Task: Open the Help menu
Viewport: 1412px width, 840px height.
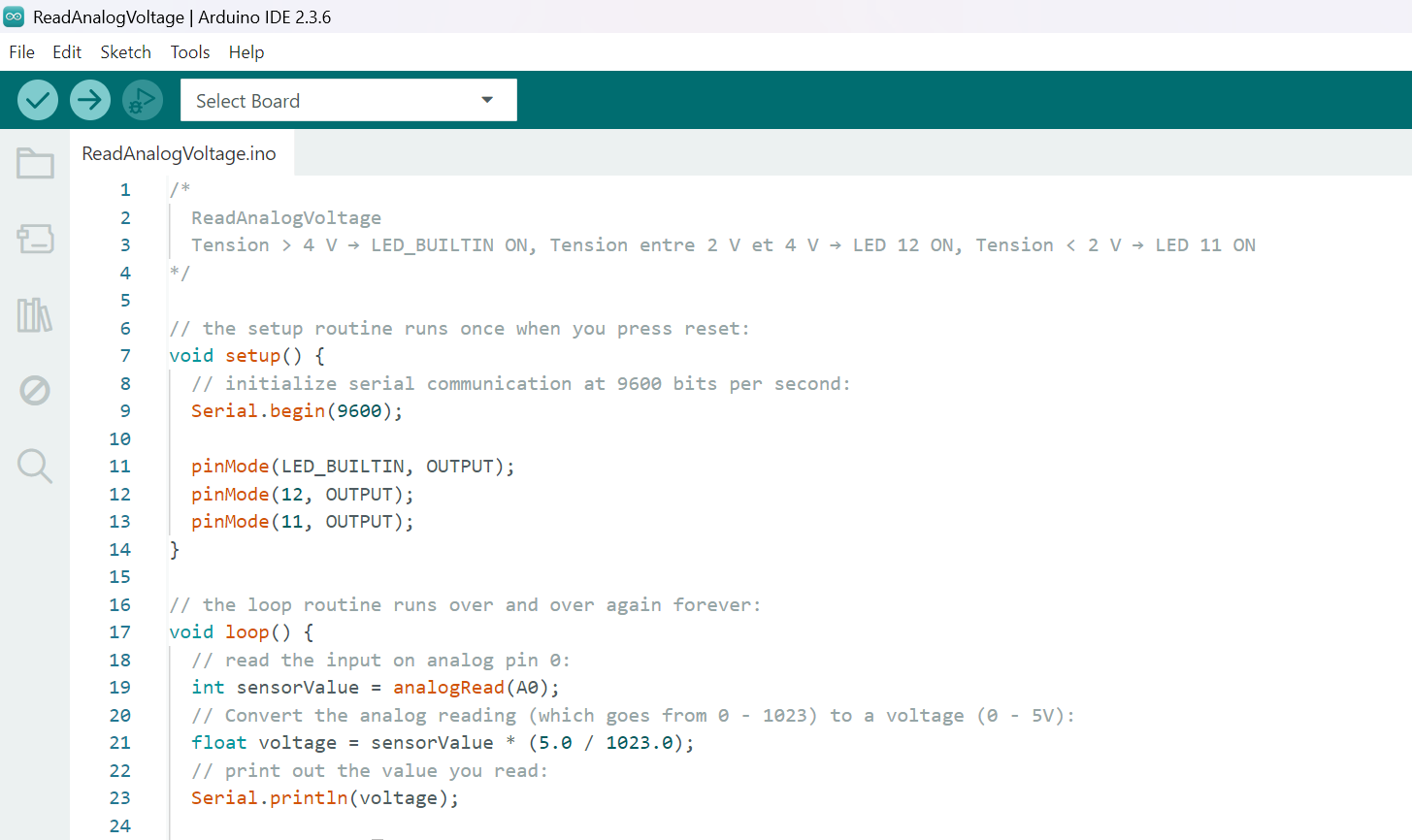Action: pyautogui.click(x=246, y=52)
